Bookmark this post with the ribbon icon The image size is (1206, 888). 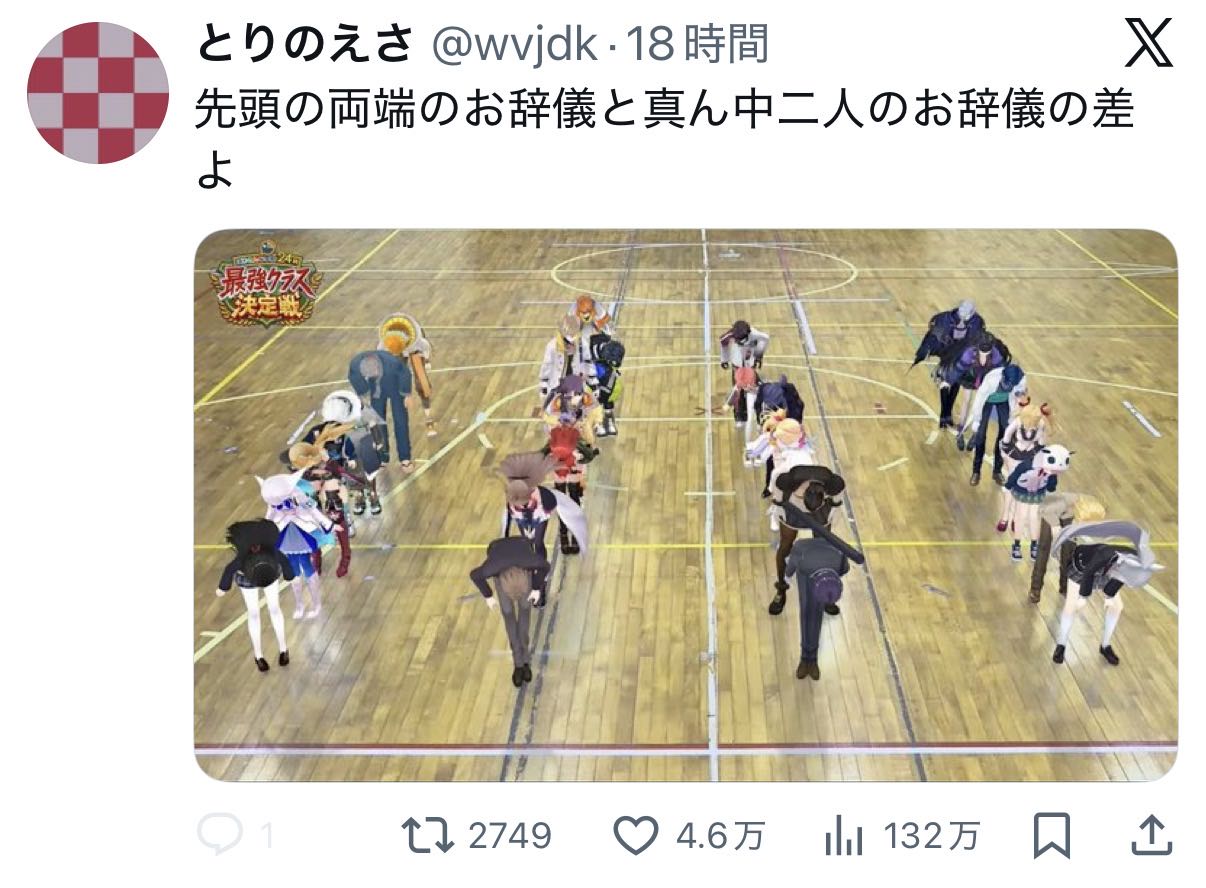[1053, 836]
